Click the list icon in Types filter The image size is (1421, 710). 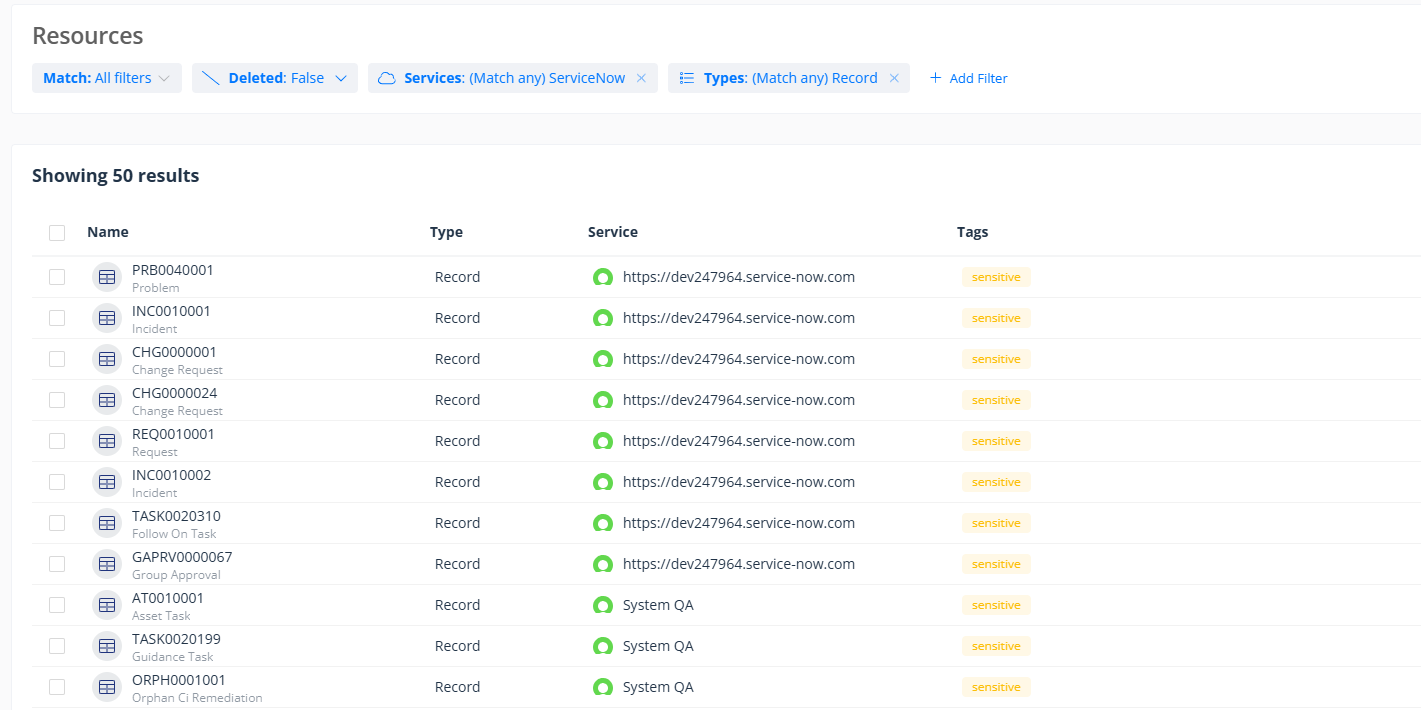click(687, 78)
